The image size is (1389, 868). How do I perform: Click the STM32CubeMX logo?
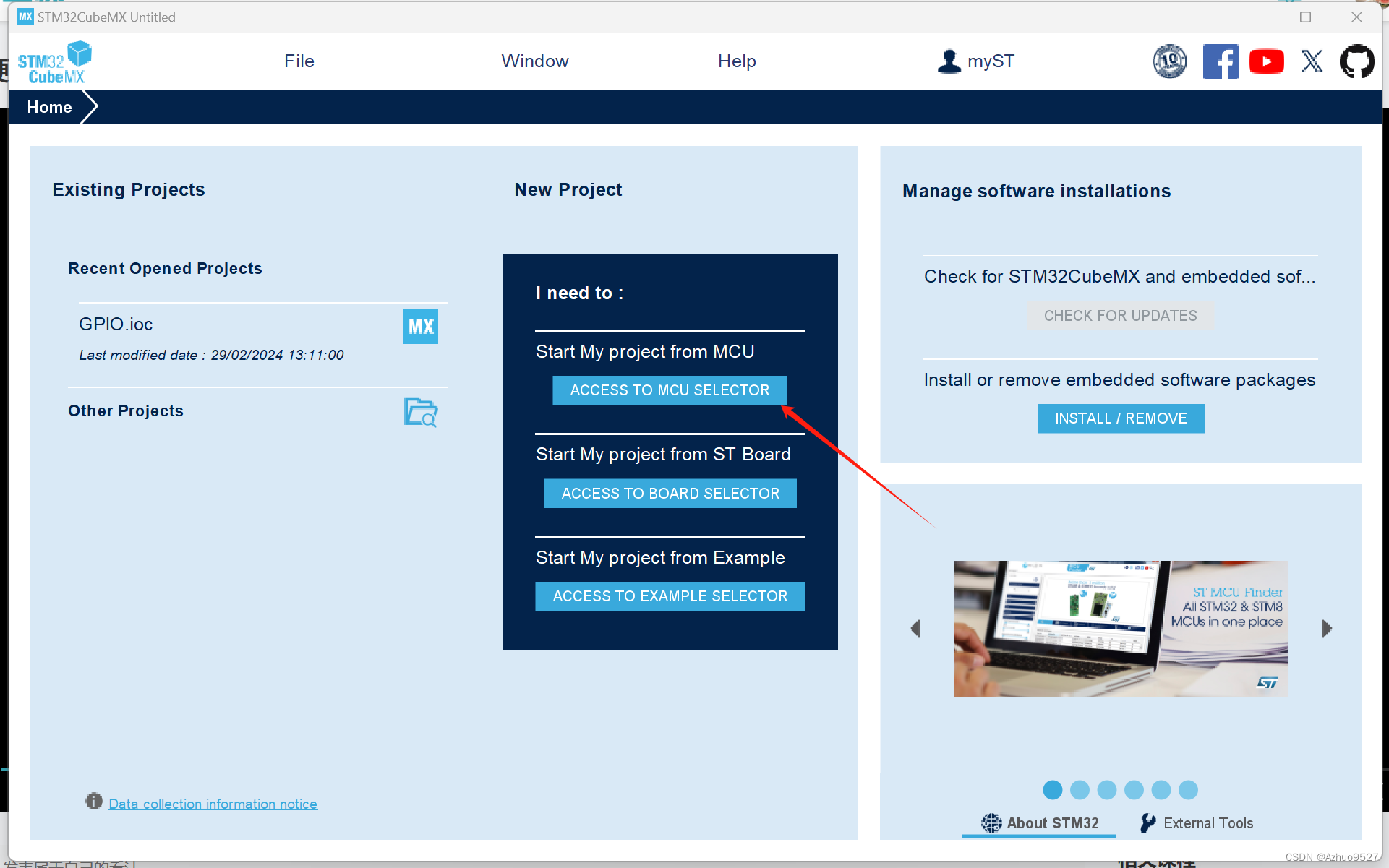pos(55,62)
